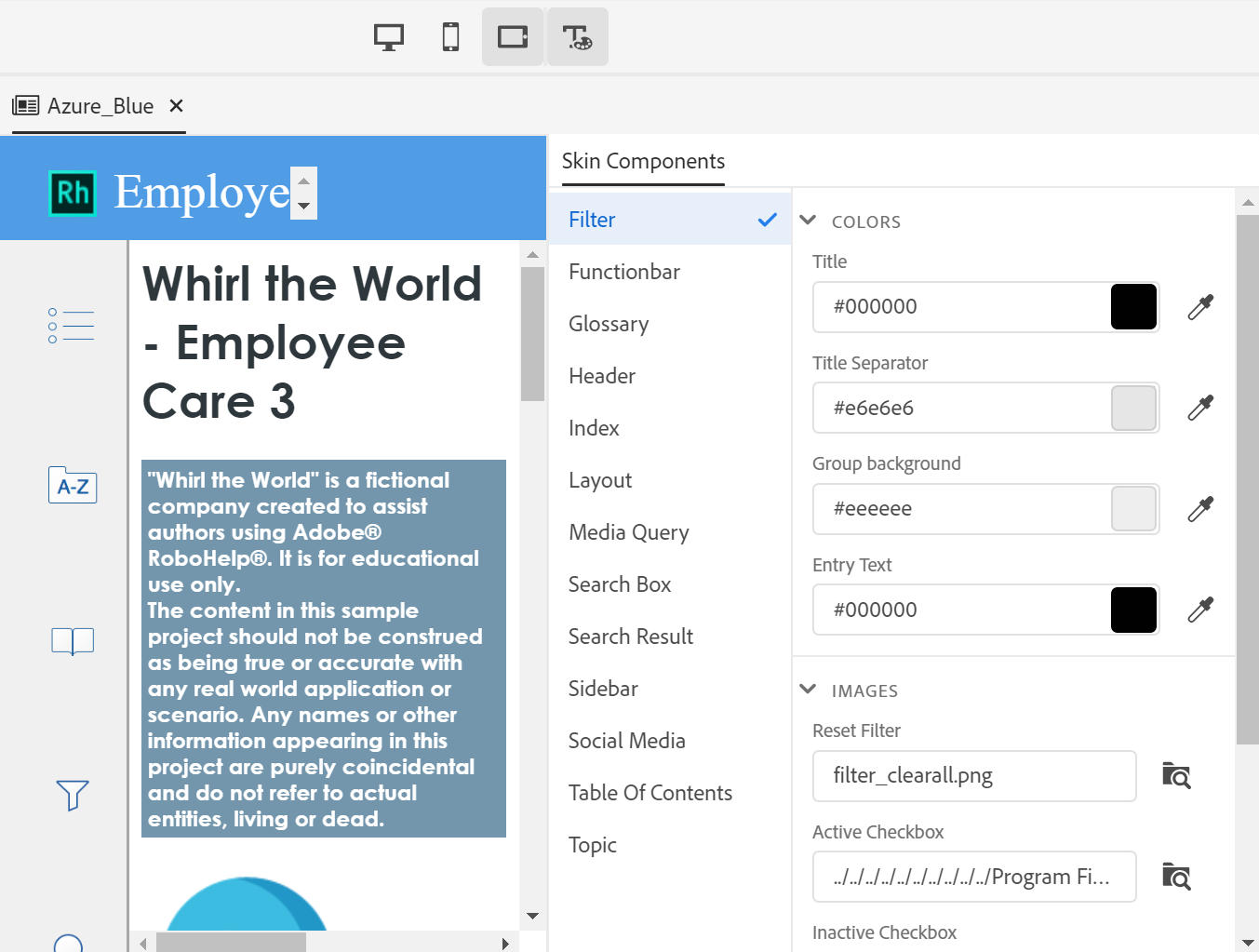
Task: Click the Entry Text hex input field
Action: tap(958, 610)
